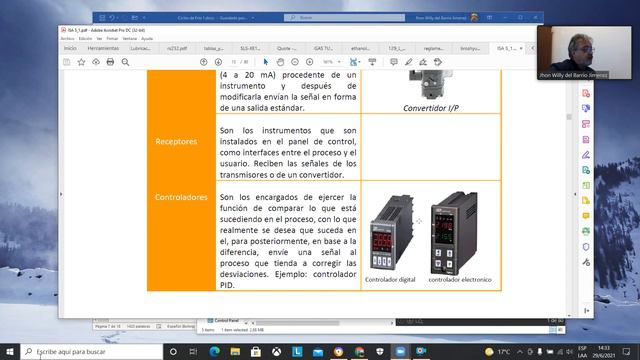Select the GAS TU document tab
This screenshot has width=640, height=360.
point(323,48)
